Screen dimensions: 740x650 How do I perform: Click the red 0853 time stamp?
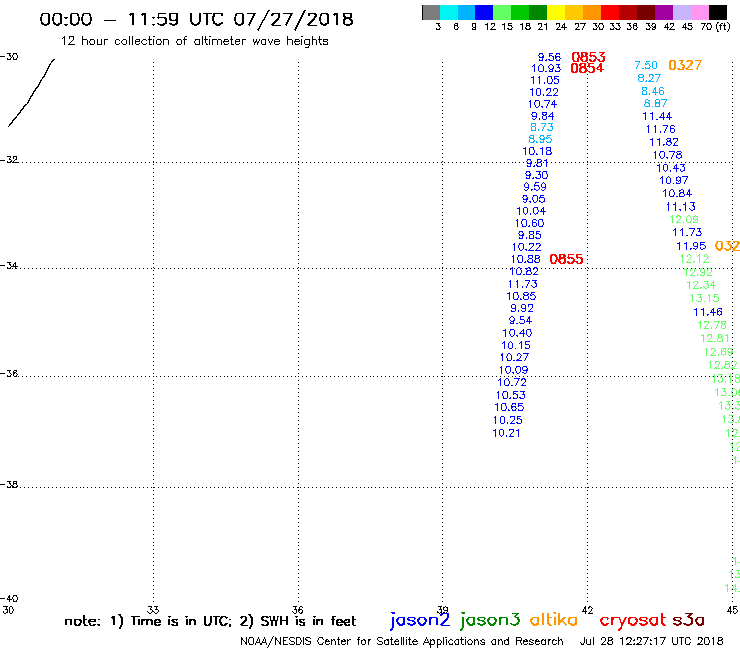click(588, 57)
